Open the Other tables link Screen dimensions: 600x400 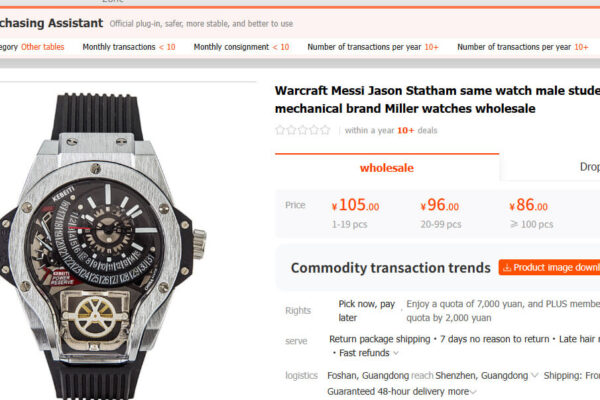pyautogui.click(x=43, y=47)
